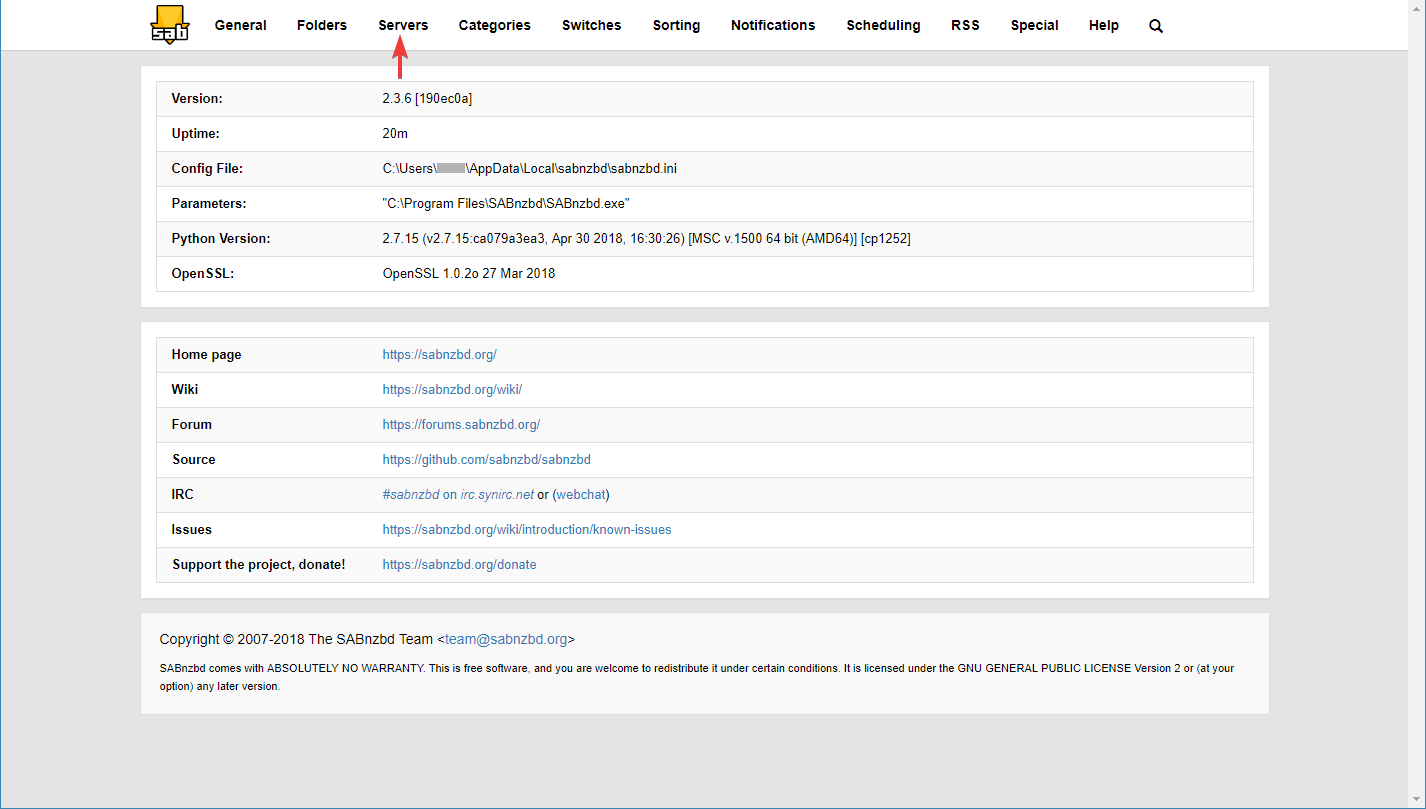Open the sabnzbd.org/wiki/ link

[452, 389]
